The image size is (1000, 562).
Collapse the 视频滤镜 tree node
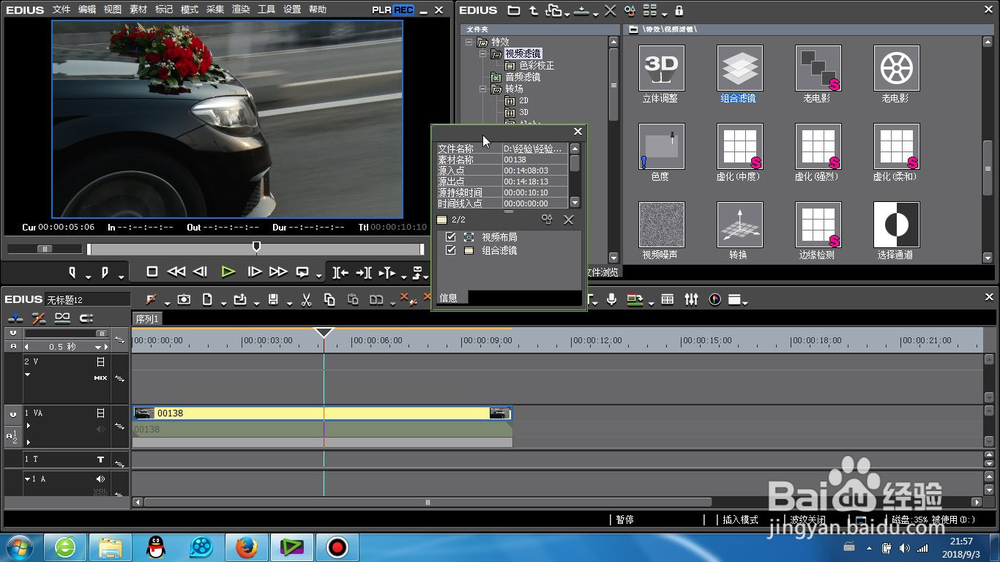[483, 54]
